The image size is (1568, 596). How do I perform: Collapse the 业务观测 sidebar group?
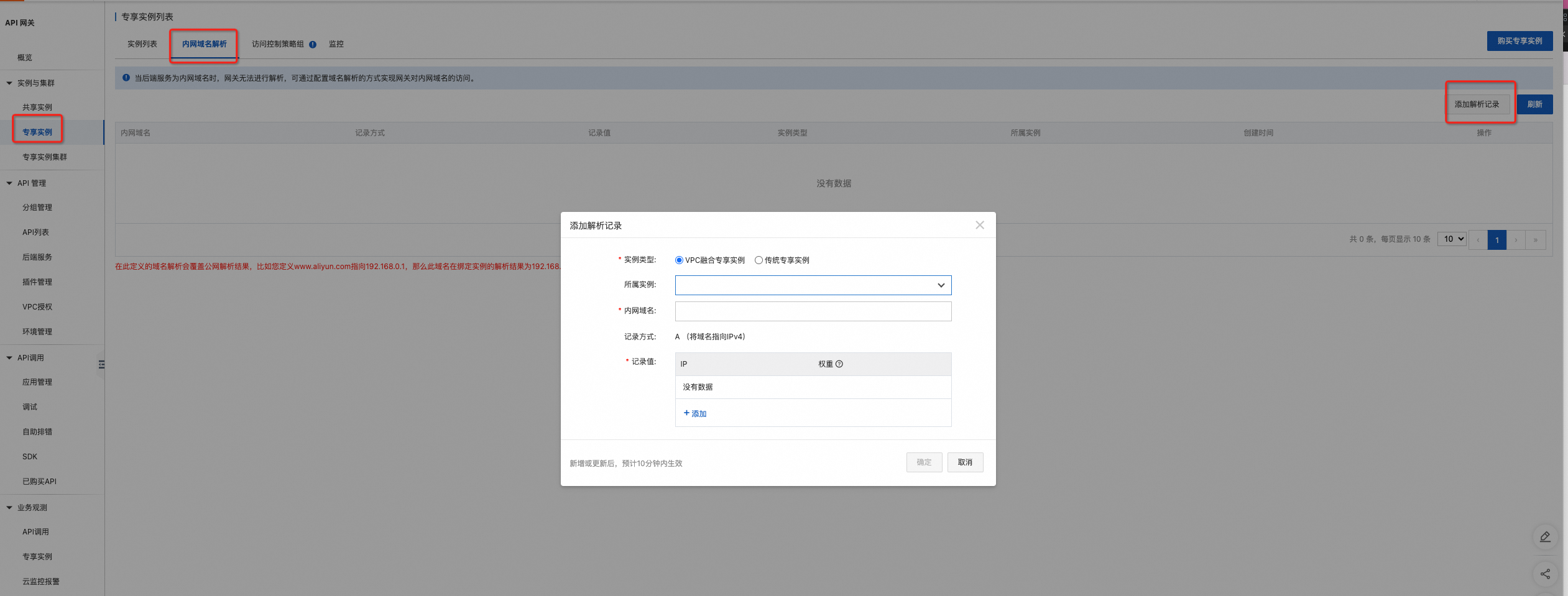(9, 508)
